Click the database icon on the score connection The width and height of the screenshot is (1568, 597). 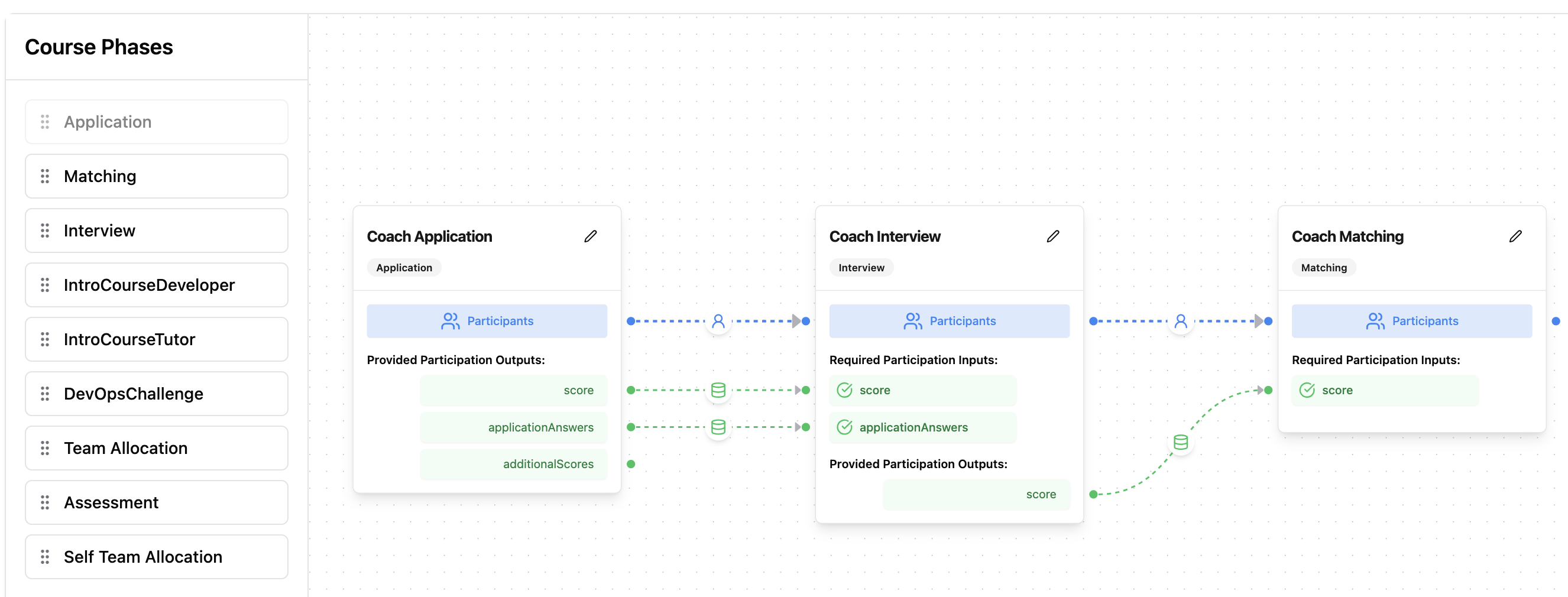pyautogui.click(x=718, y=390)
